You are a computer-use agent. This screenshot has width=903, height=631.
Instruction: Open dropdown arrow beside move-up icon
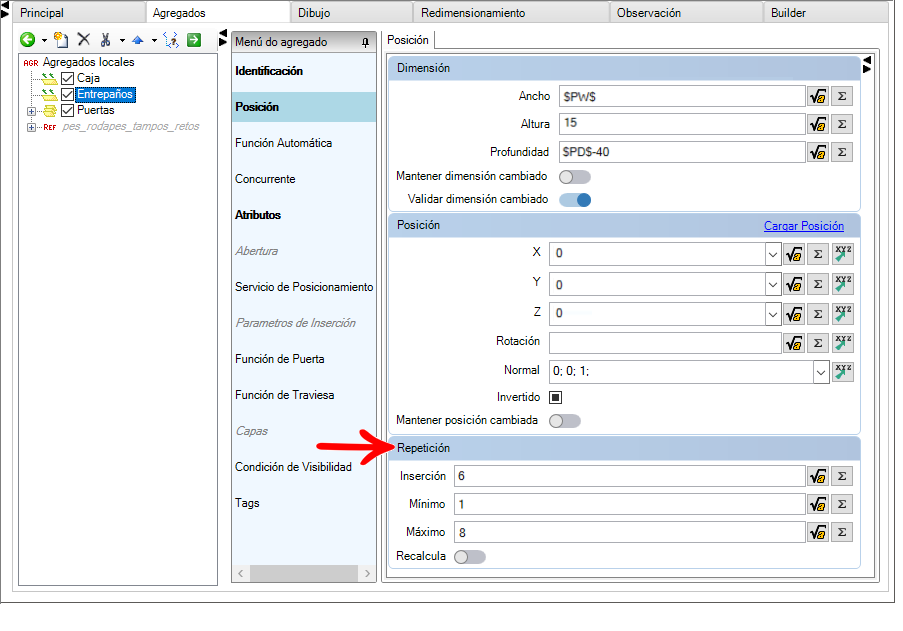pos(154,40)
